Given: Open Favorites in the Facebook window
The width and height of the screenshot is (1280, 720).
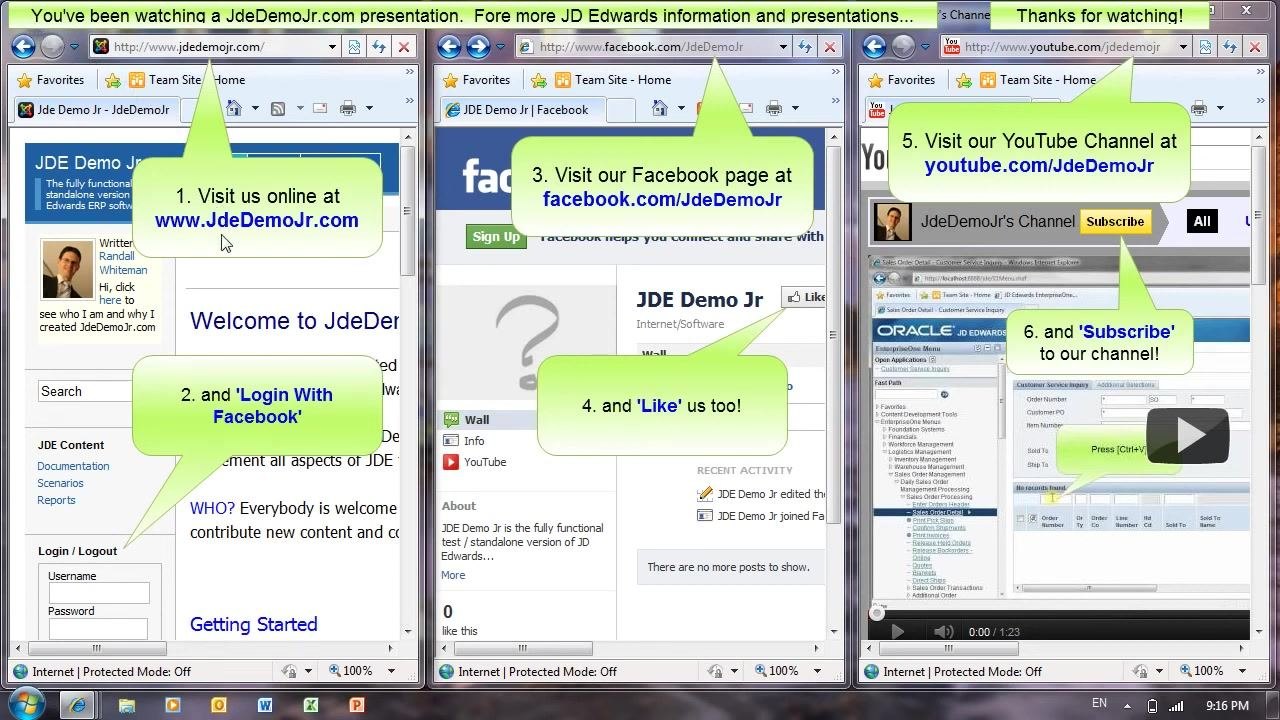Looking at the screenshot, I should click(x=476, y=80).
